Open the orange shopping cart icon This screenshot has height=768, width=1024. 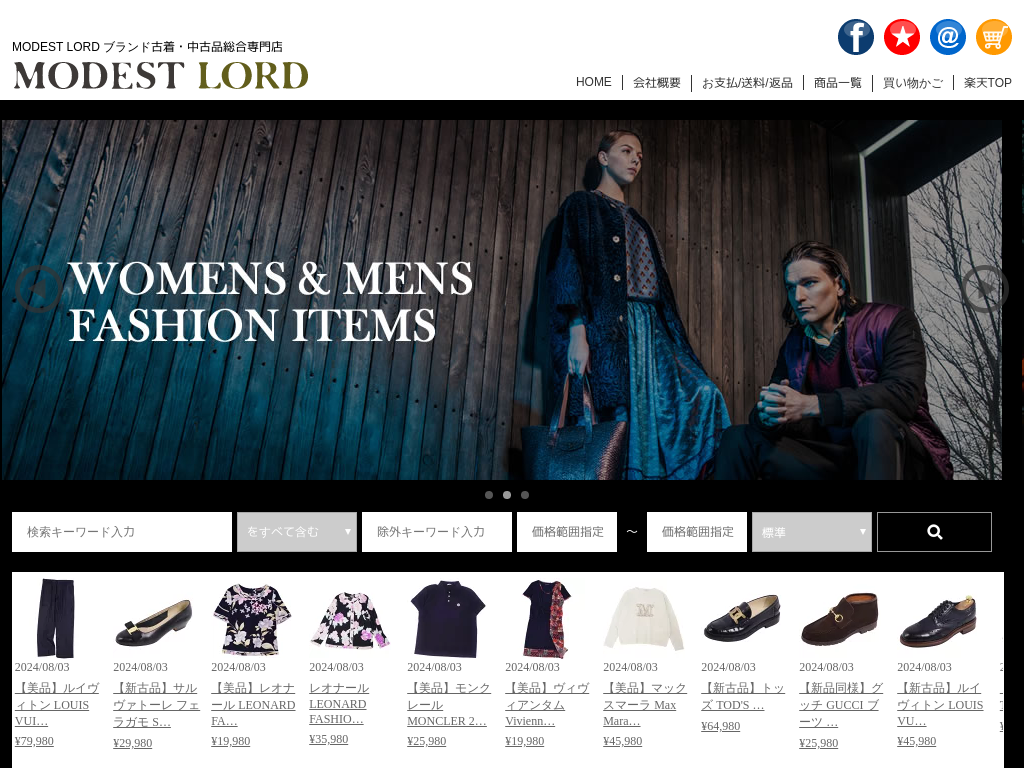tap(993, 37)
